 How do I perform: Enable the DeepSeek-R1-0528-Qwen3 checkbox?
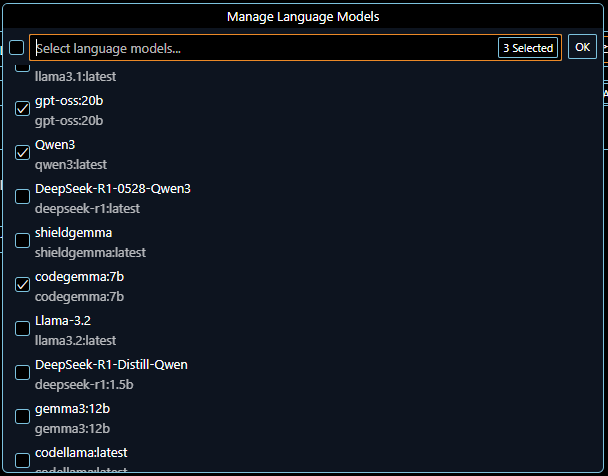click(x=22, y=197)
